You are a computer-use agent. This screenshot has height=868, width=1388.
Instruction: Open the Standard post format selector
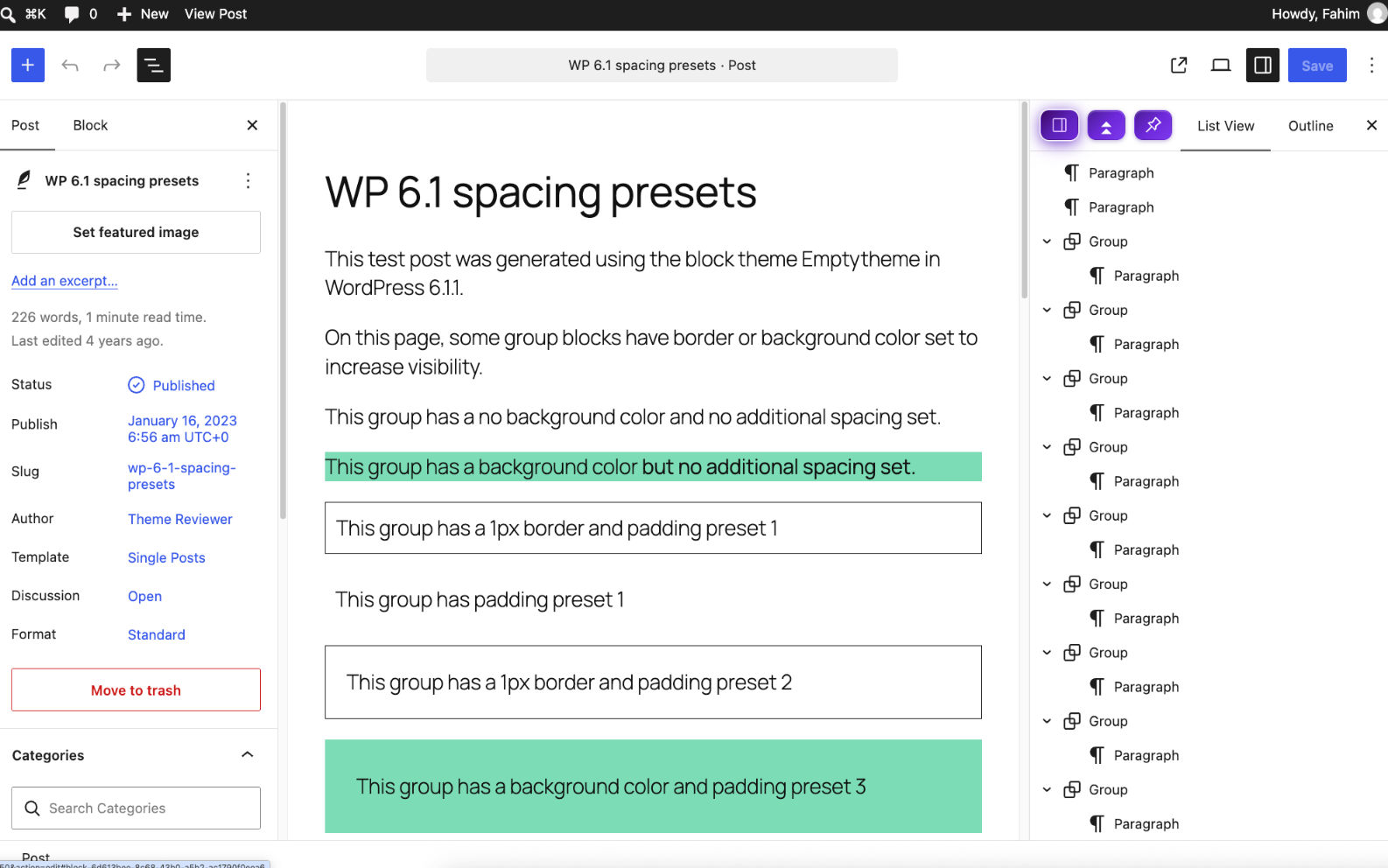157,634
